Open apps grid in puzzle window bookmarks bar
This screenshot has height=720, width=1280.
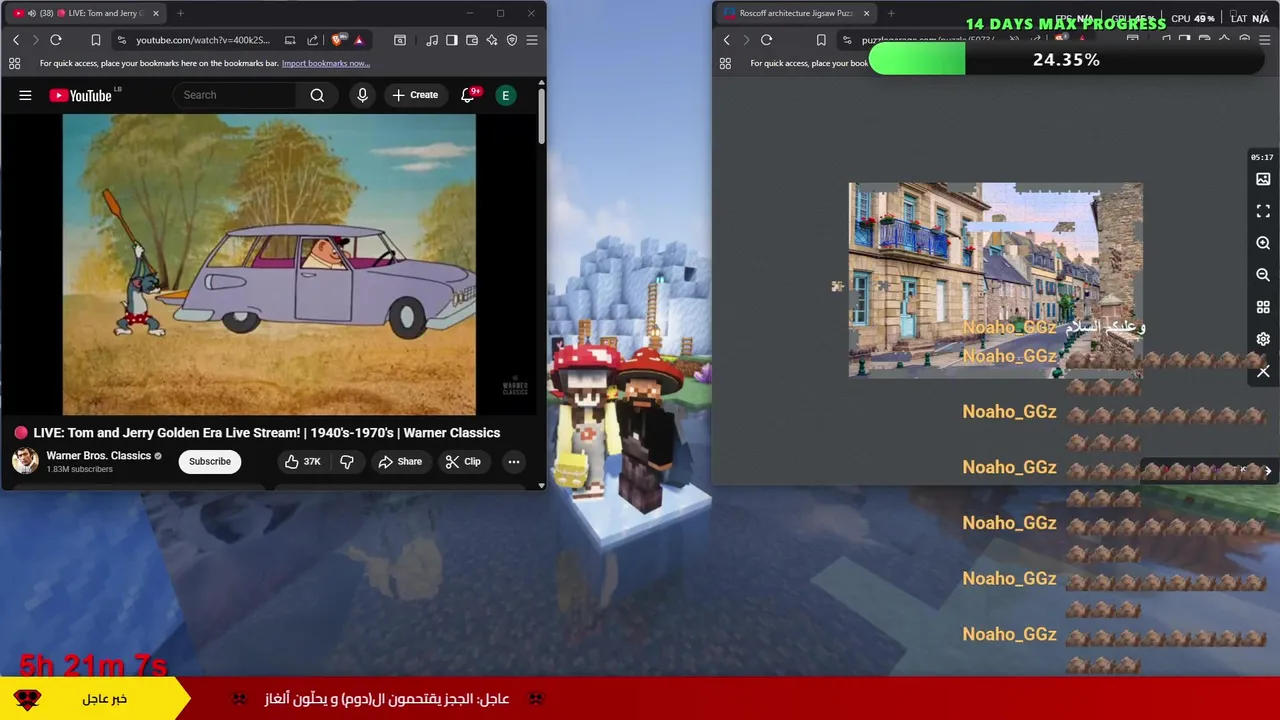tap(725, 63)
